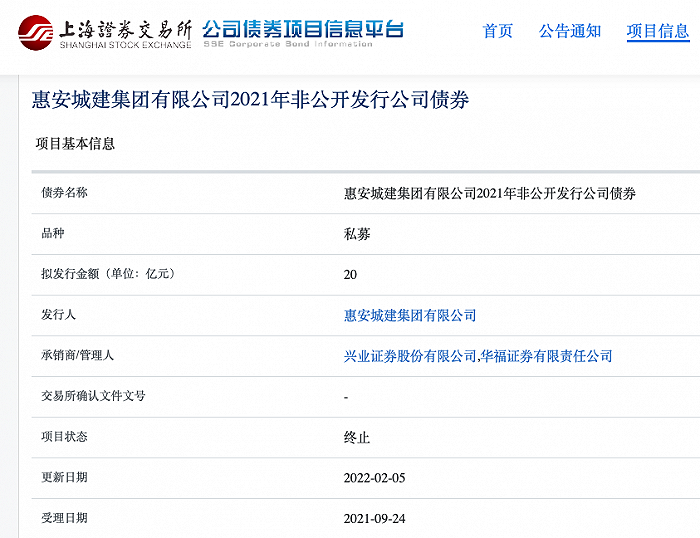
Task: Open underwriter link 兴业证券股份有限公司
Action: [x=410, y=356]
